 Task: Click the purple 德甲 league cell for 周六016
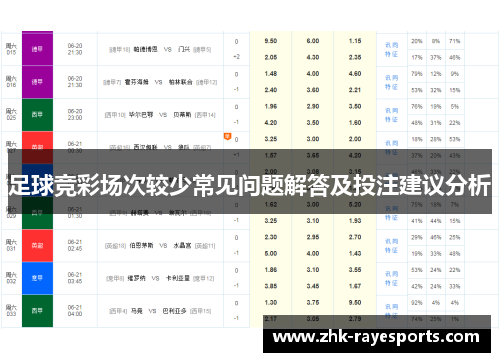tap(37, 82)
